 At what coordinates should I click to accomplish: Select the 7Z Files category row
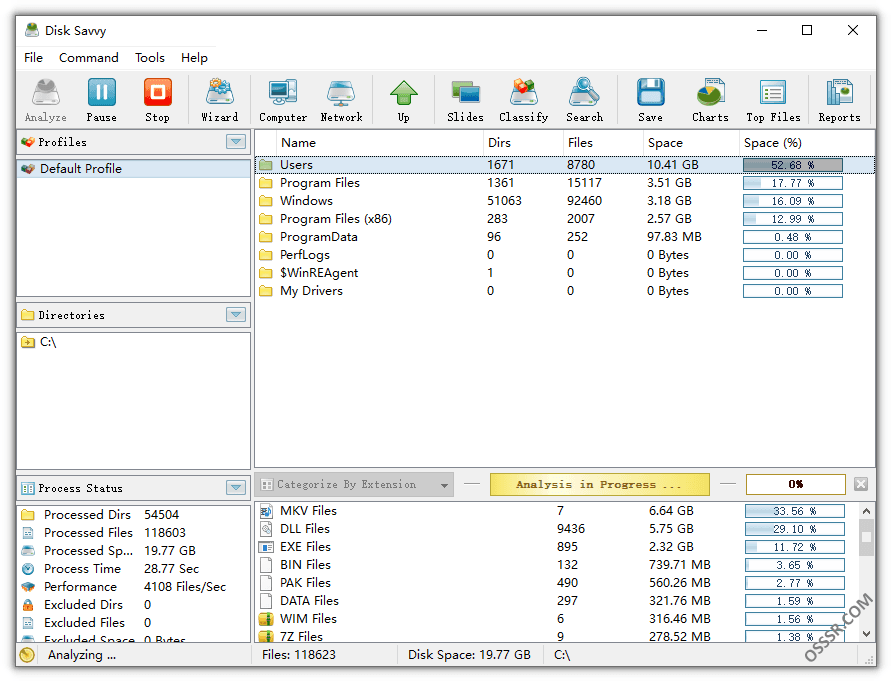click(556, 636)
